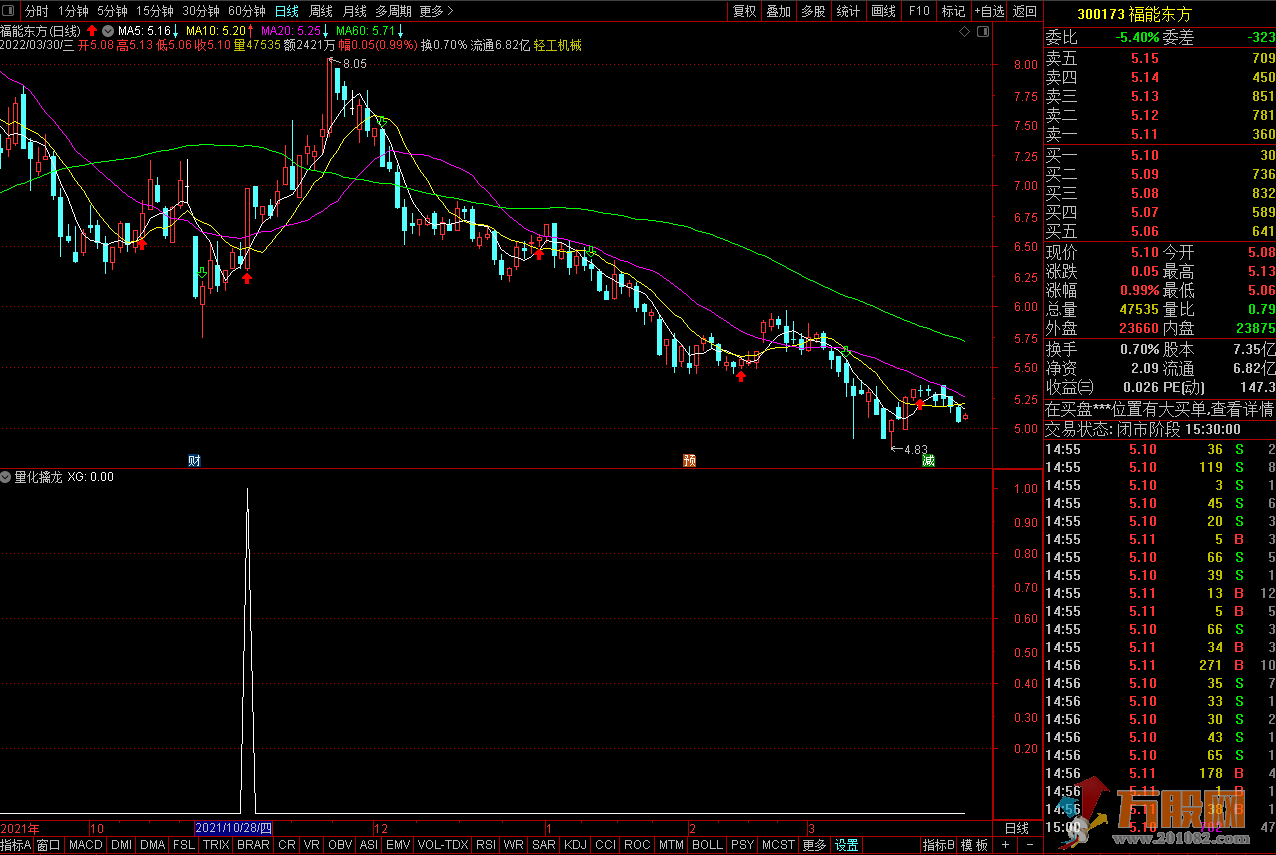Open 多股 multi-stock view
Screen dimensions: 1276x855
(813, 11)
